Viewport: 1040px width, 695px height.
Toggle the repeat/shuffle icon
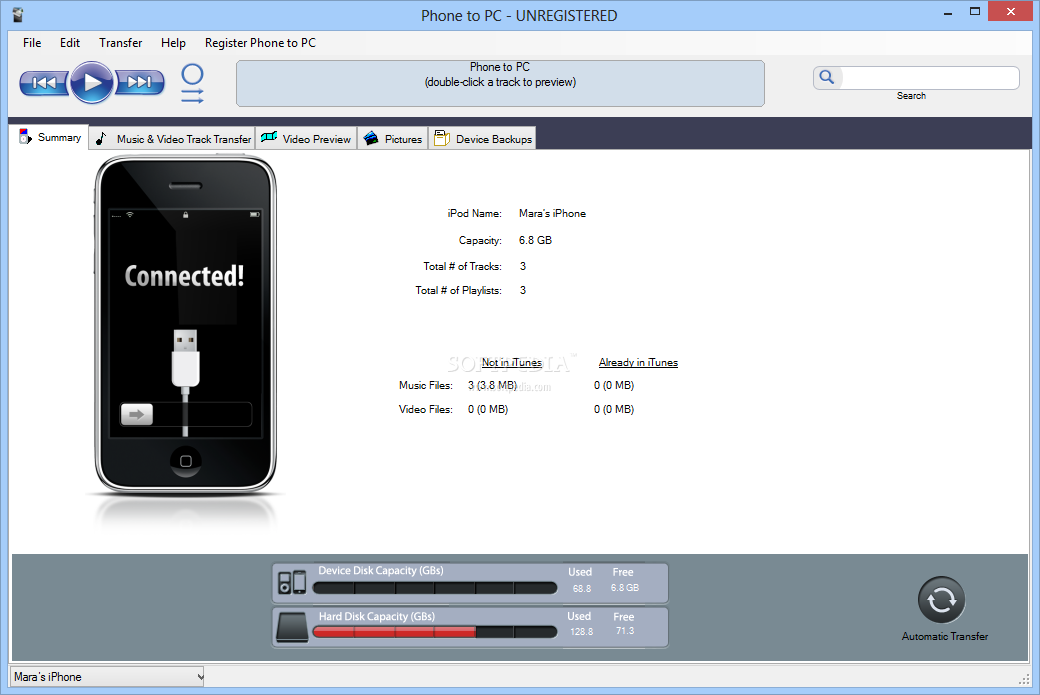pos(192,83)
